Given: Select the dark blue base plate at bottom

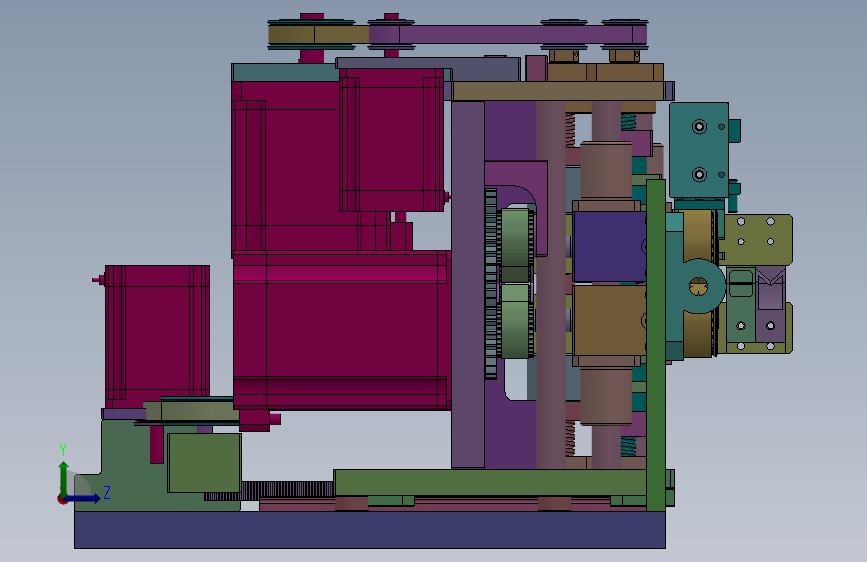Looking at the screenshot, I should (370, 529).
